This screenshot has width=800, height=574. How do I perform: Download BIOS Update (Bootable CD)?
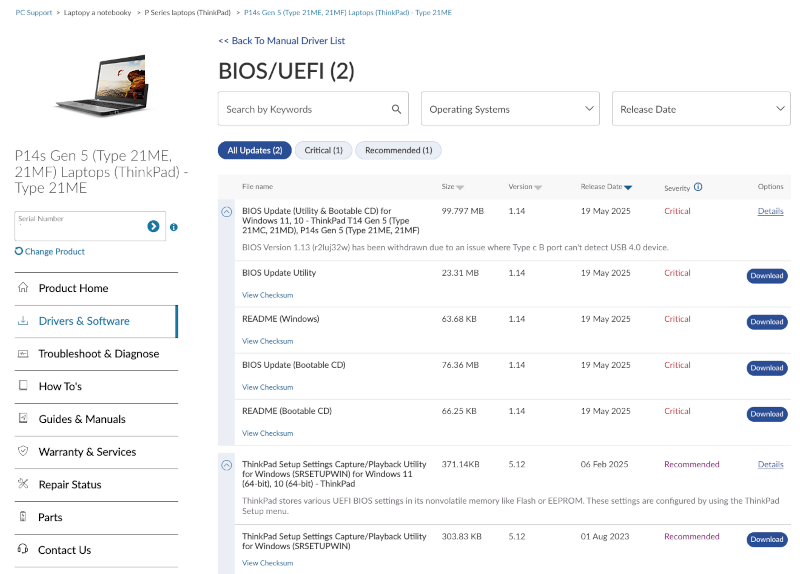[x=767, y=368]
